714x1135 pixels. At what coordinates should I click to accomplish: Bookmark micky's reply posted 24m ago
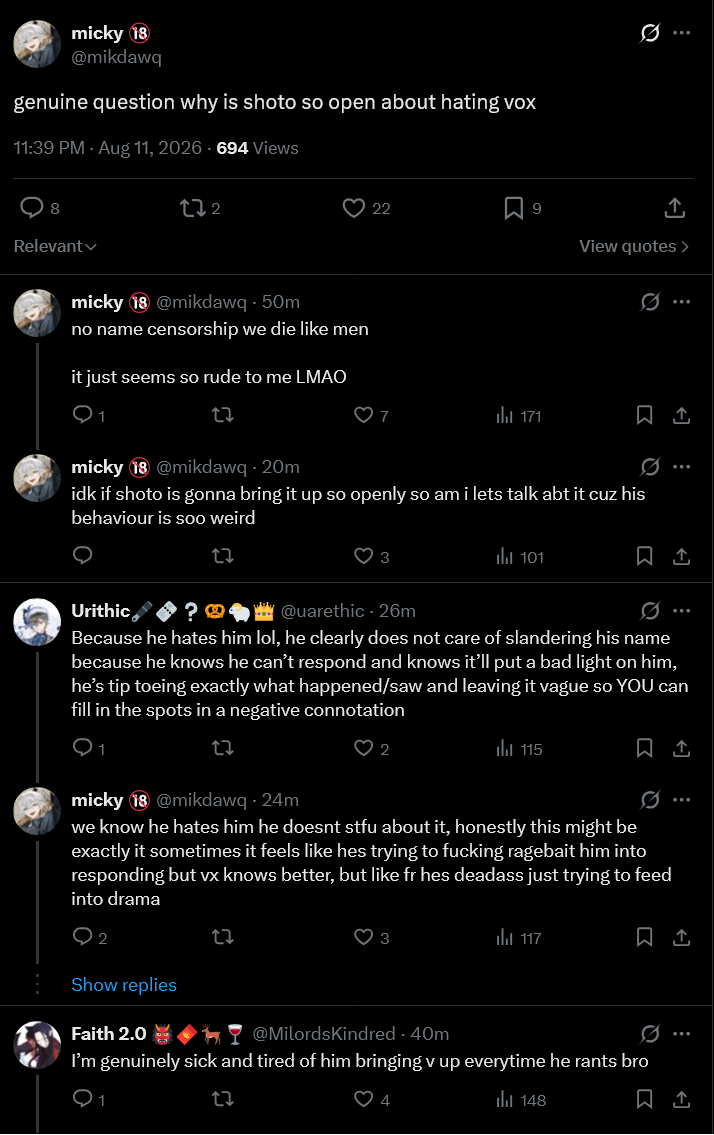[644, 937]
